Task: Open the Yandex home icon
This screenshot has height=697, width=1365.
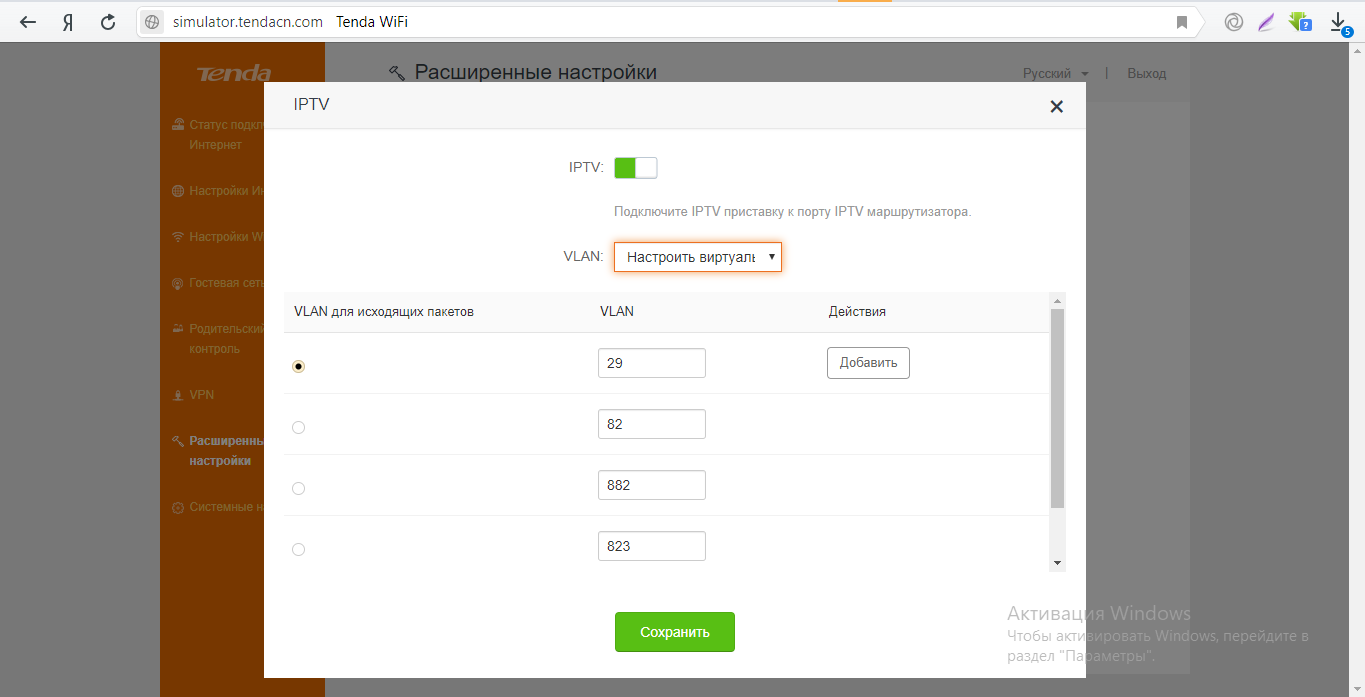Action: (68, 22)
